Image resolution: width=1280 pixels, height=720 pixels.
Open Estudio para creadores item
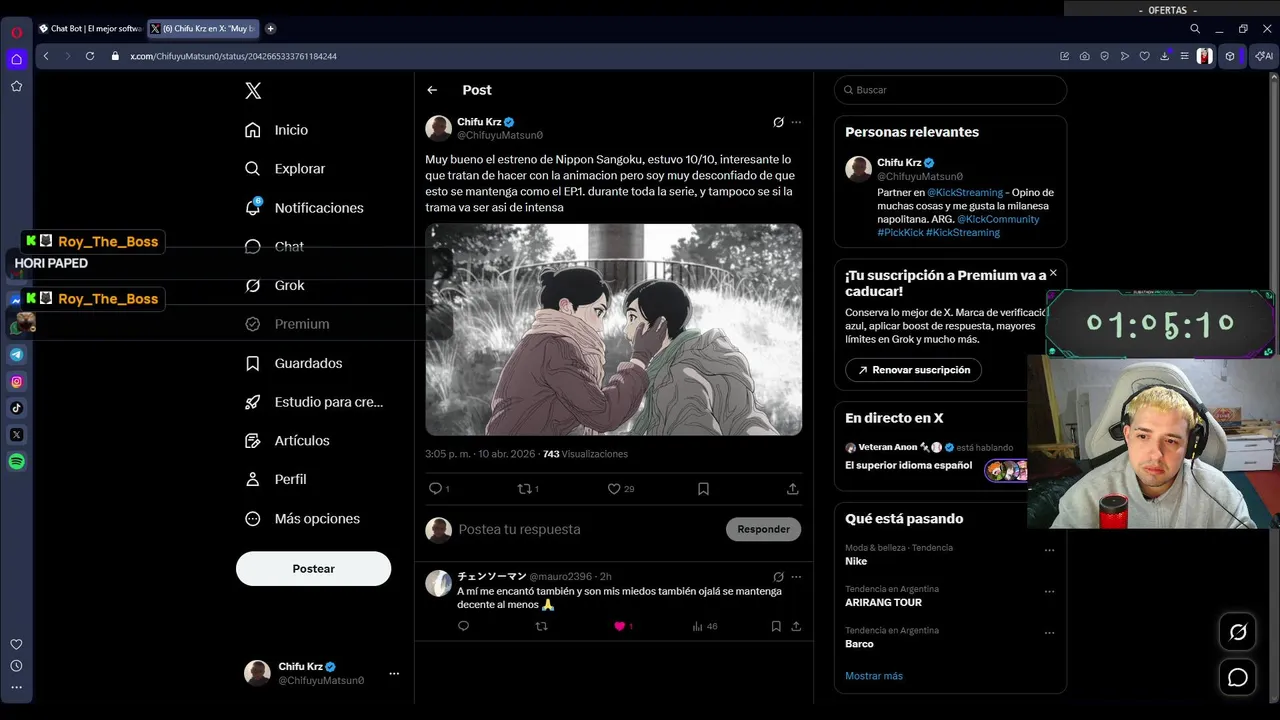314,402
